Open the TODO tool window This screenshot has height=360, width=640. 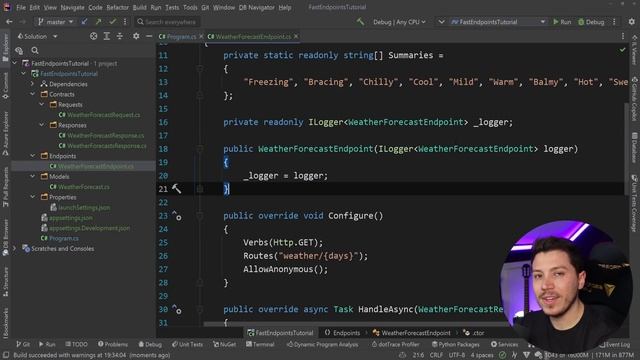[76, 344]
